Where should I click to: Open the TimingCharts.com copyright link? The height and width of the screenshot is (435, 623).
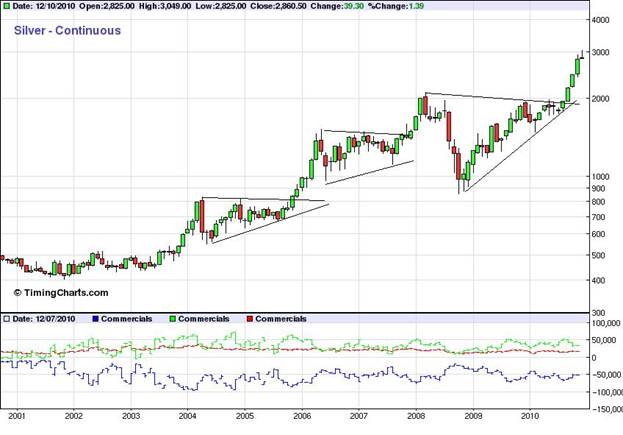pos(61,293)
